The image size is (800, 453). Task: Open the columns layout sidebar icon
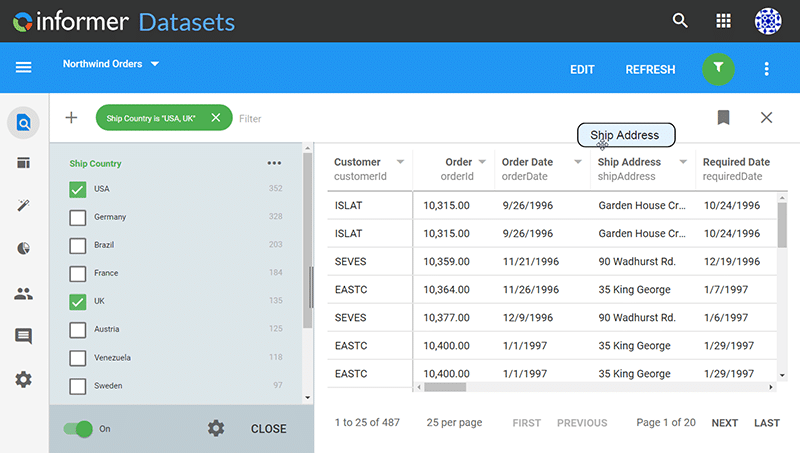point(23,163)
